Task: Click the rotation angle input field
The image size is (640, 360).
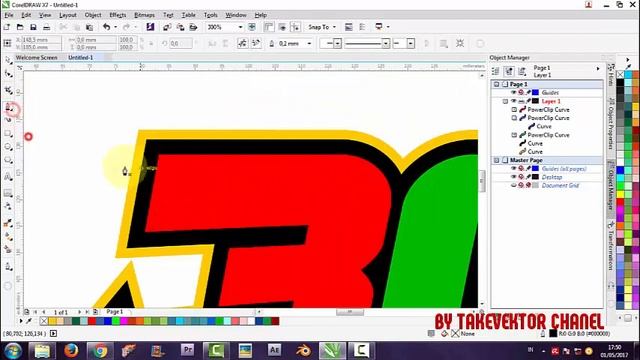Action: (x=180, y=43)
